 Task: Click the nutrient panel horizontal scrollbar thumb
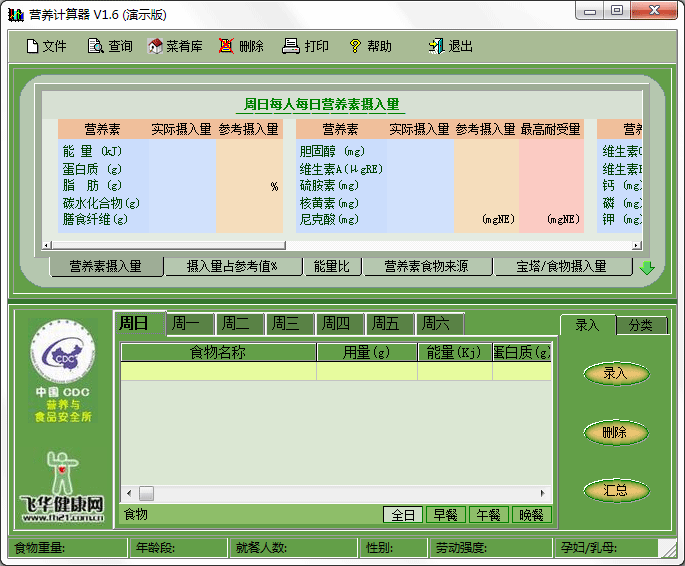[169, 245]
